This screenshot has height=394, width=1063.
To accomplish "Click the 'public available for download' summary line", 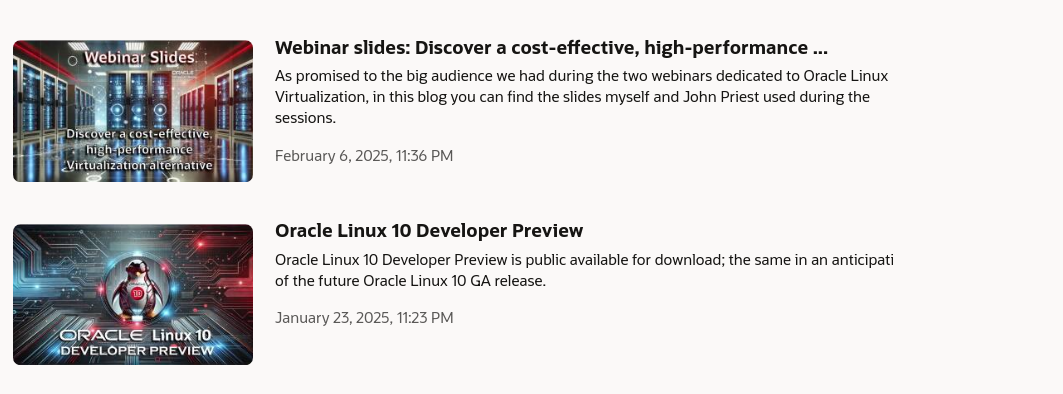I will [584, 260].
